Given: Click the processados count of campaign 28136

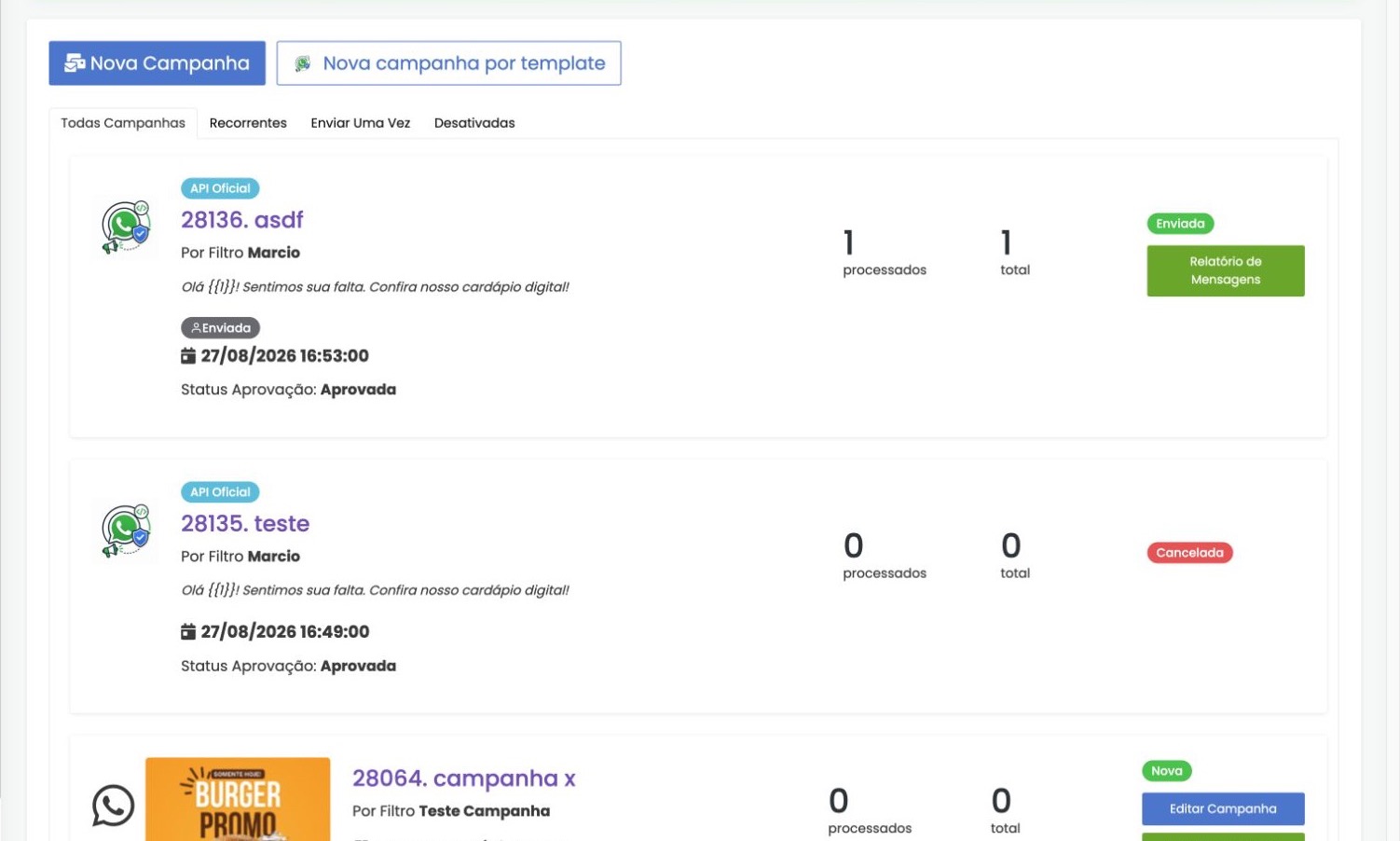Looking at the screenshot, I should coord(849,242).
